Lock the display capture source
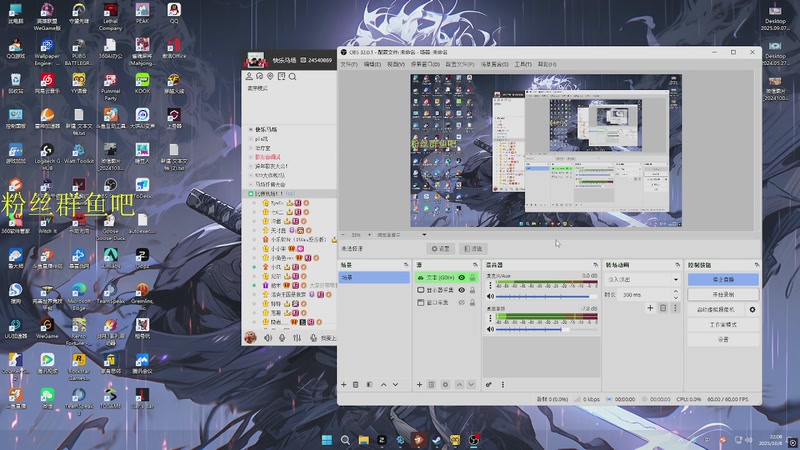Image resolution: width=800 pixels, height=450 pixels. coord(472,290)
